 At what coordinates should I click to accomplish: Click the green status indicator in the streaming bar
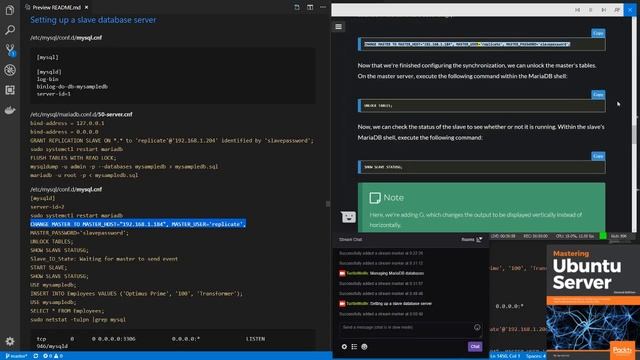tap(602, 236)
